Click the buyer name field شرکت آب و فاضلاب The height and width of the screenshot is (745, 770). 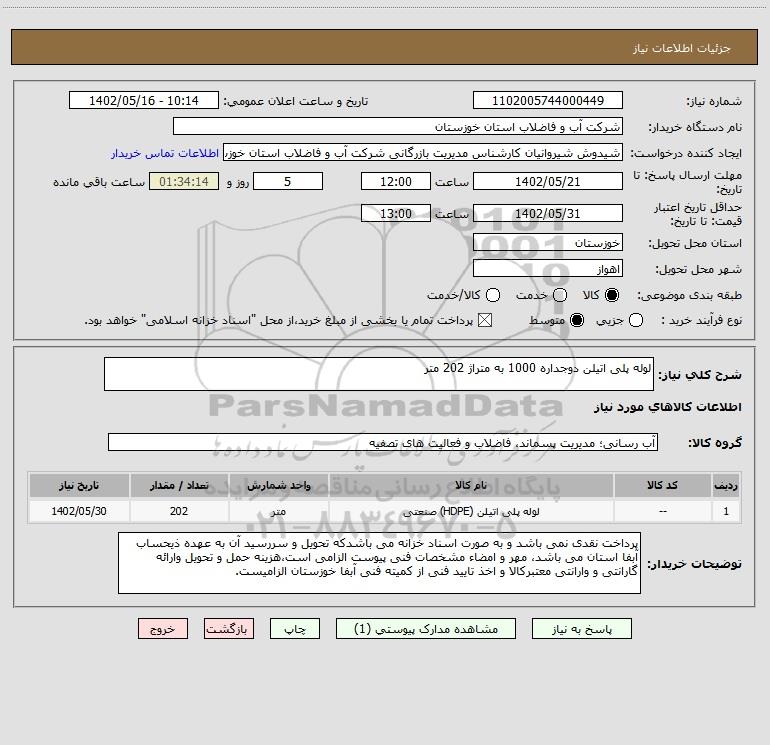pos(398,127)
